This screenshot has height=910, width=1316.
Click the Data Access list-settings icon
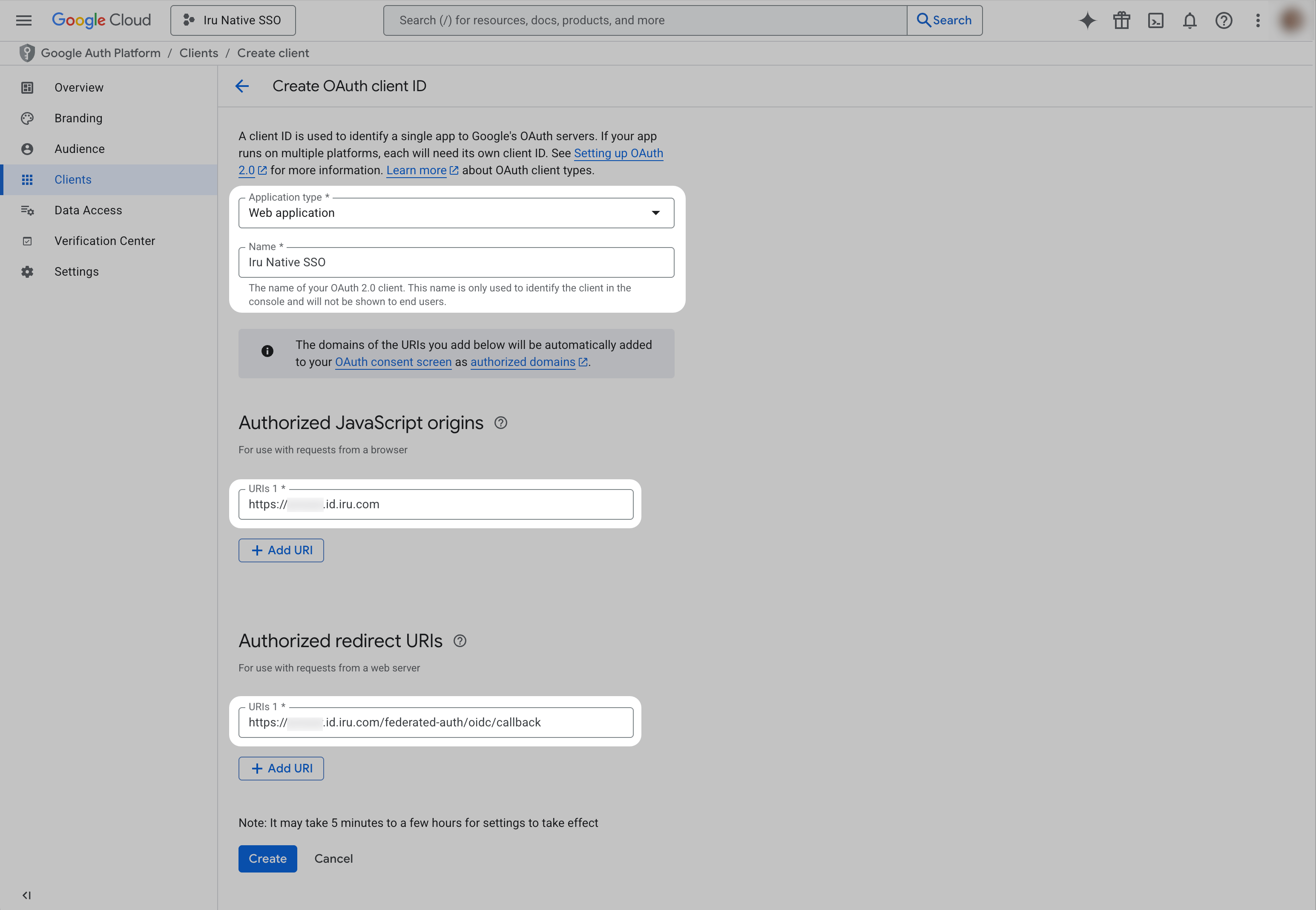[27, 210]
